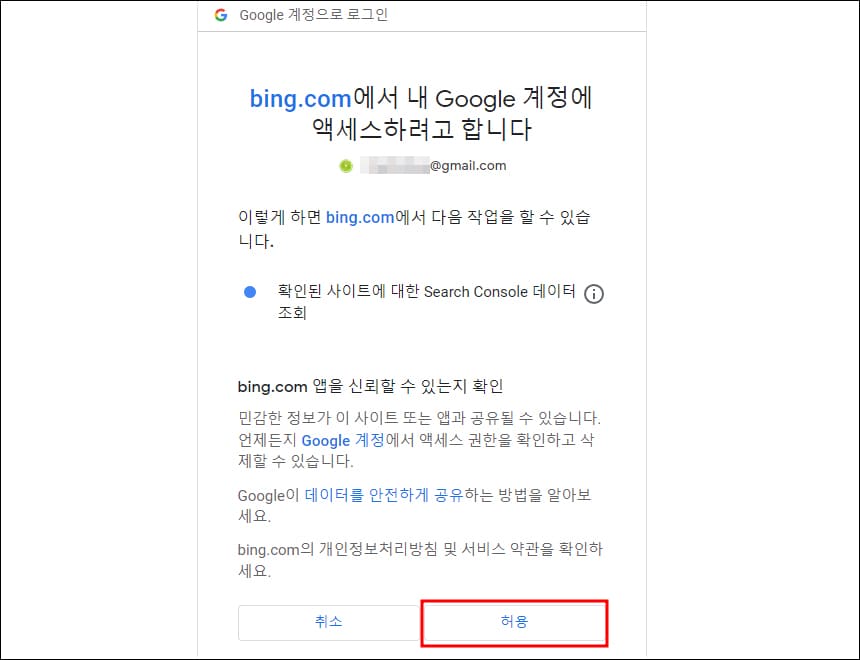Open the info icon beside Search Console permission
The image size is (860, 660).
click(x=593, y=294)
